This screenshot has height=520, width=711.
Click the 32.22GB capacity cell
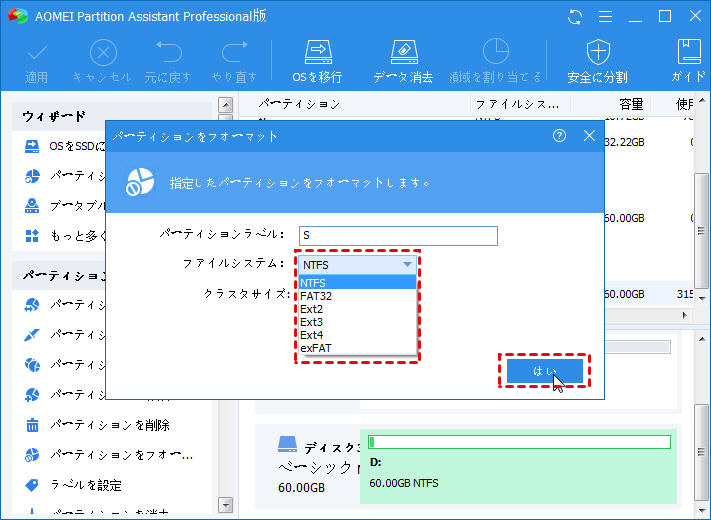coord(624,142)
